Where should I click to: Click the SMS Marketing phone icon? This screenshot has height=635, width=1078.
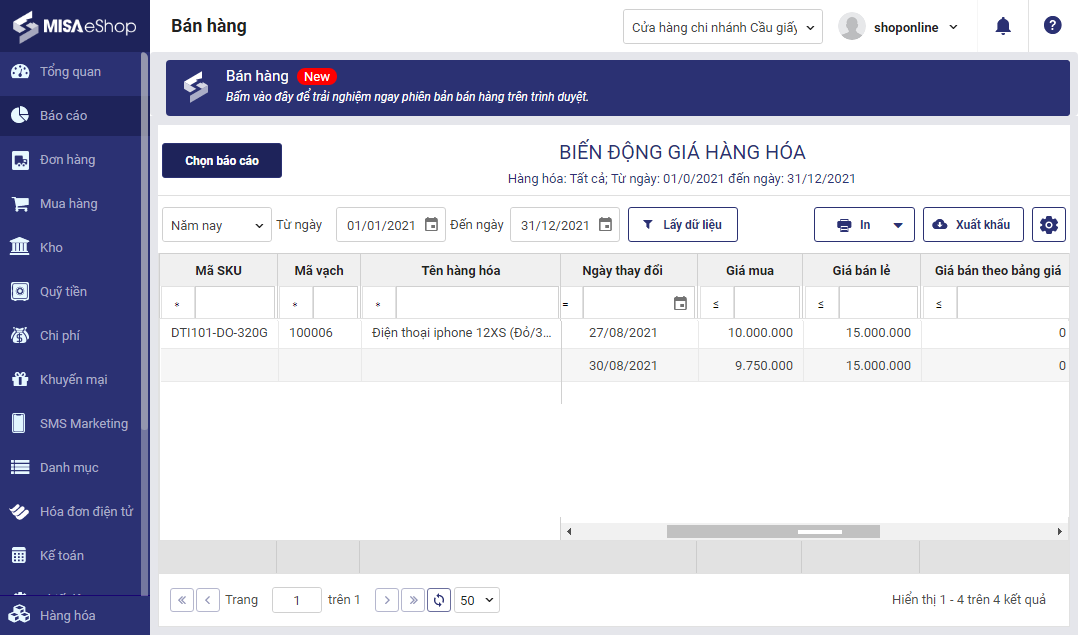20,423
